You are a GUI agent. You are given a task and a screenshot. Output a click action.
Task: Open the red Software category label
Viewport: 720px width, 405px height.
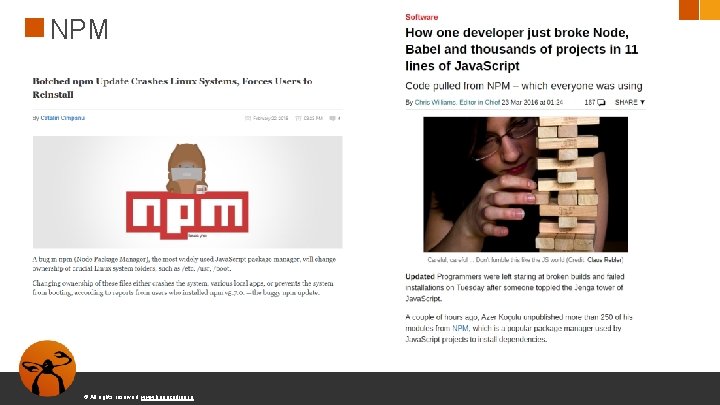coord(422,17)
